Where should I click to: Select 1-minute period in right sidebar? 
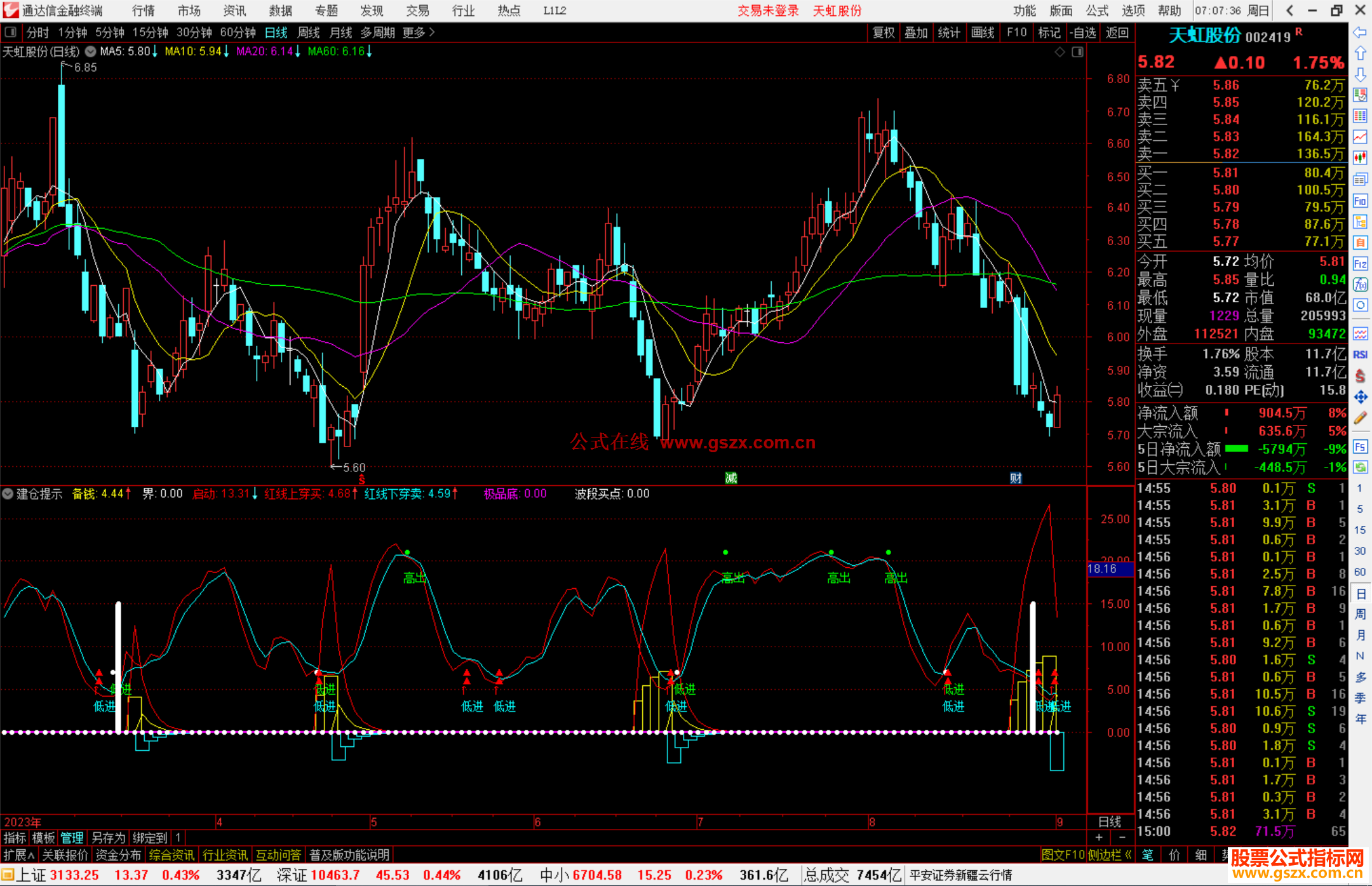click(x=1359, y=488)
